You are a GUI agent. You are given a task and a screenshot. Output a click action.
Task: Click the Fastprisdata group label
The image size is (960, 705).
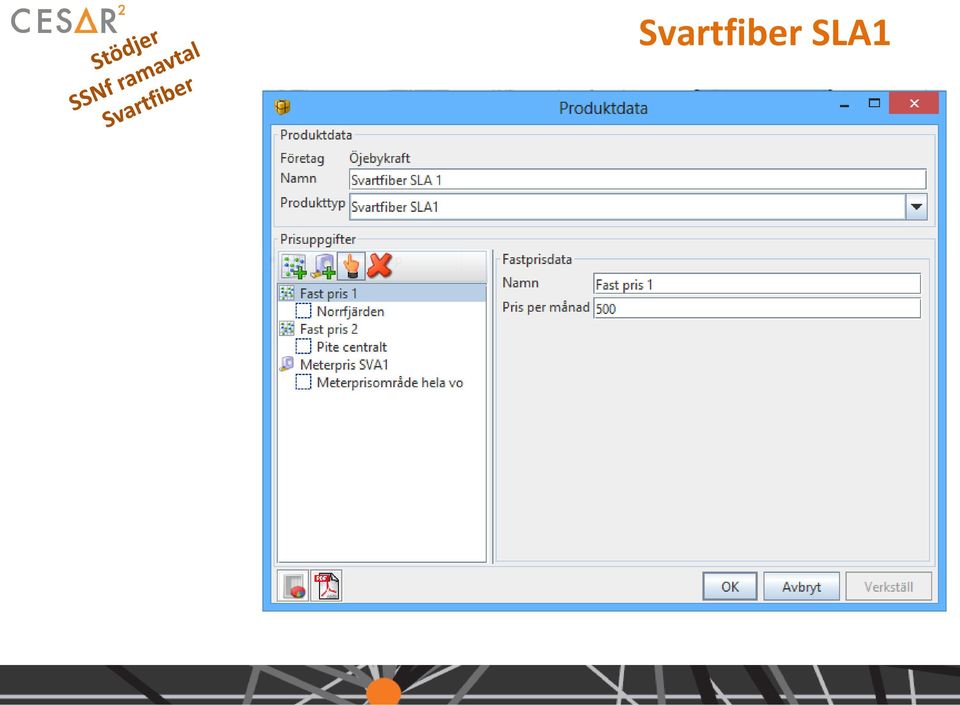[x=537, y=259]
